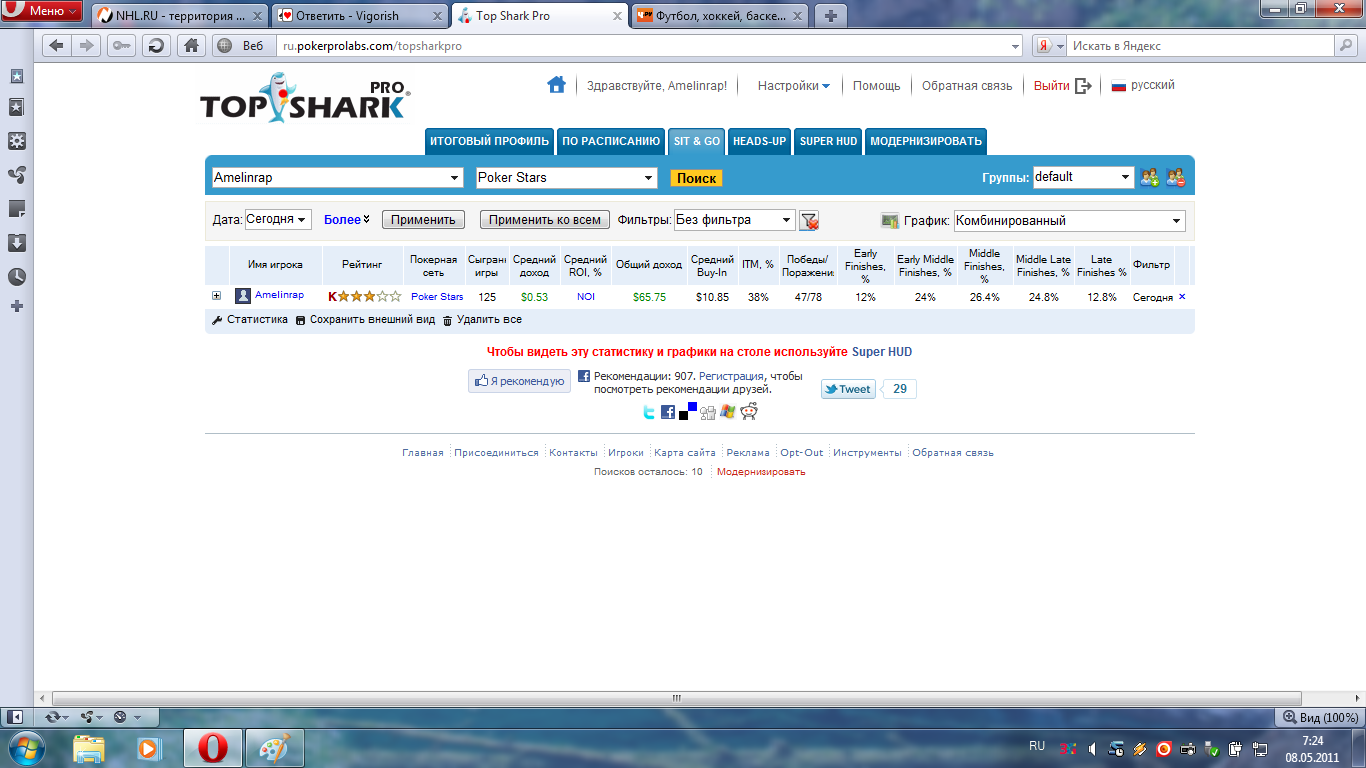The height and width of the screenshot is (768, 1366).
Task: Click the remove group icon
Action: [1175, 178]
